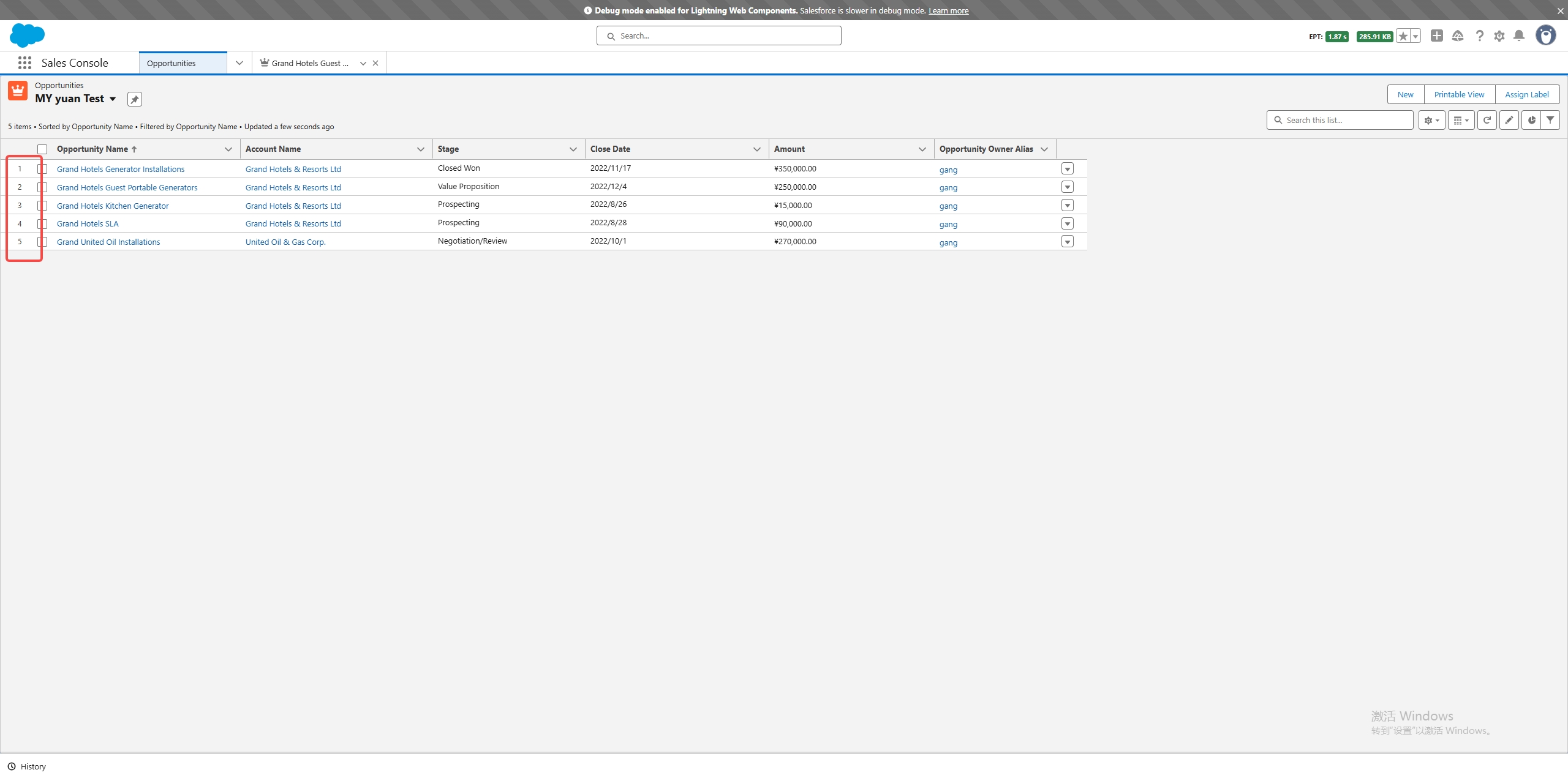
Task: Click the pencil edit list icon
Action: coord(1509,121)
